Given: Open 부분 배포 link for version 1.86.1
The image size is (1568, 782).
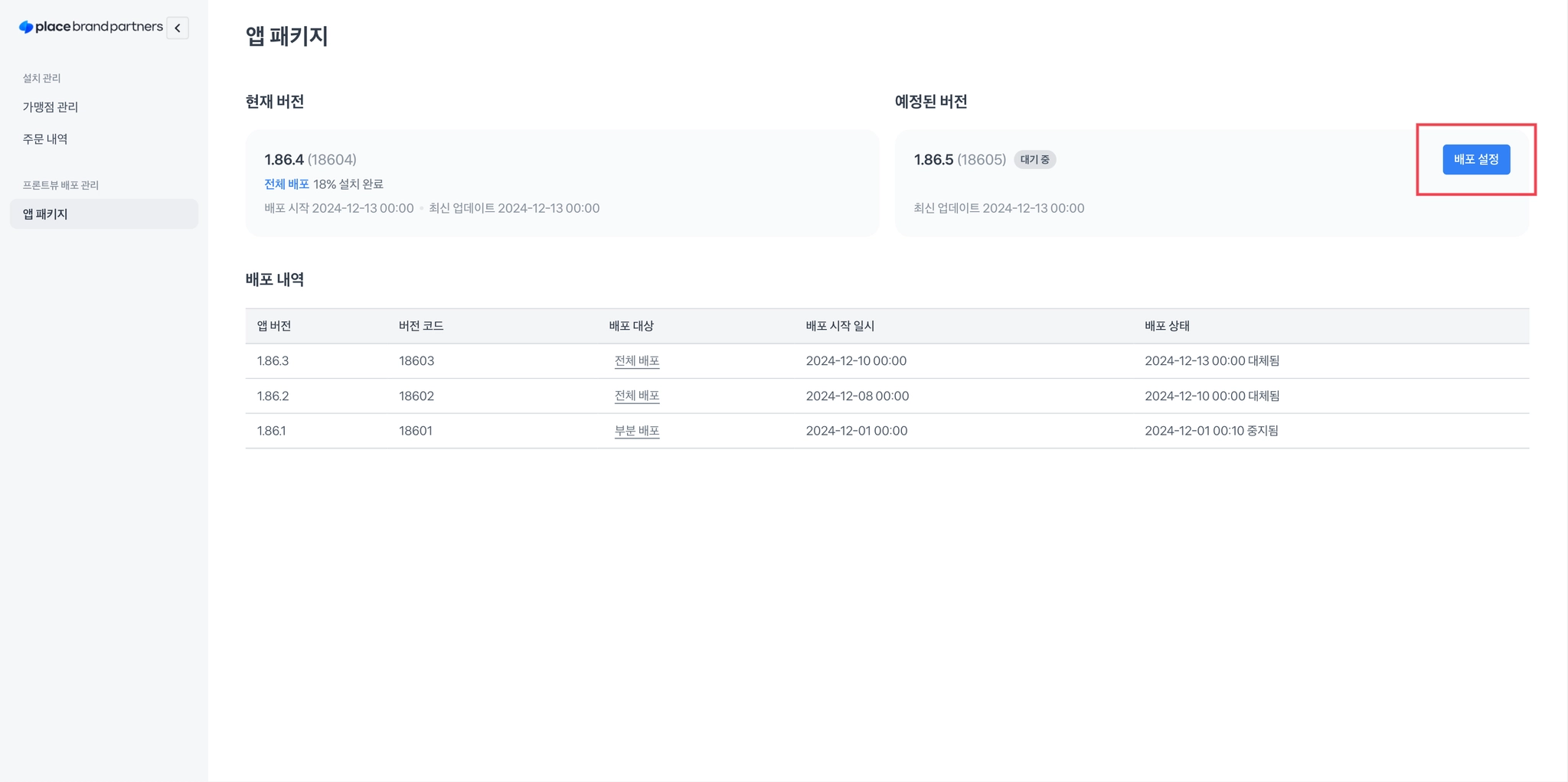Looking at the screenshot, I should (x=637, y=431).
